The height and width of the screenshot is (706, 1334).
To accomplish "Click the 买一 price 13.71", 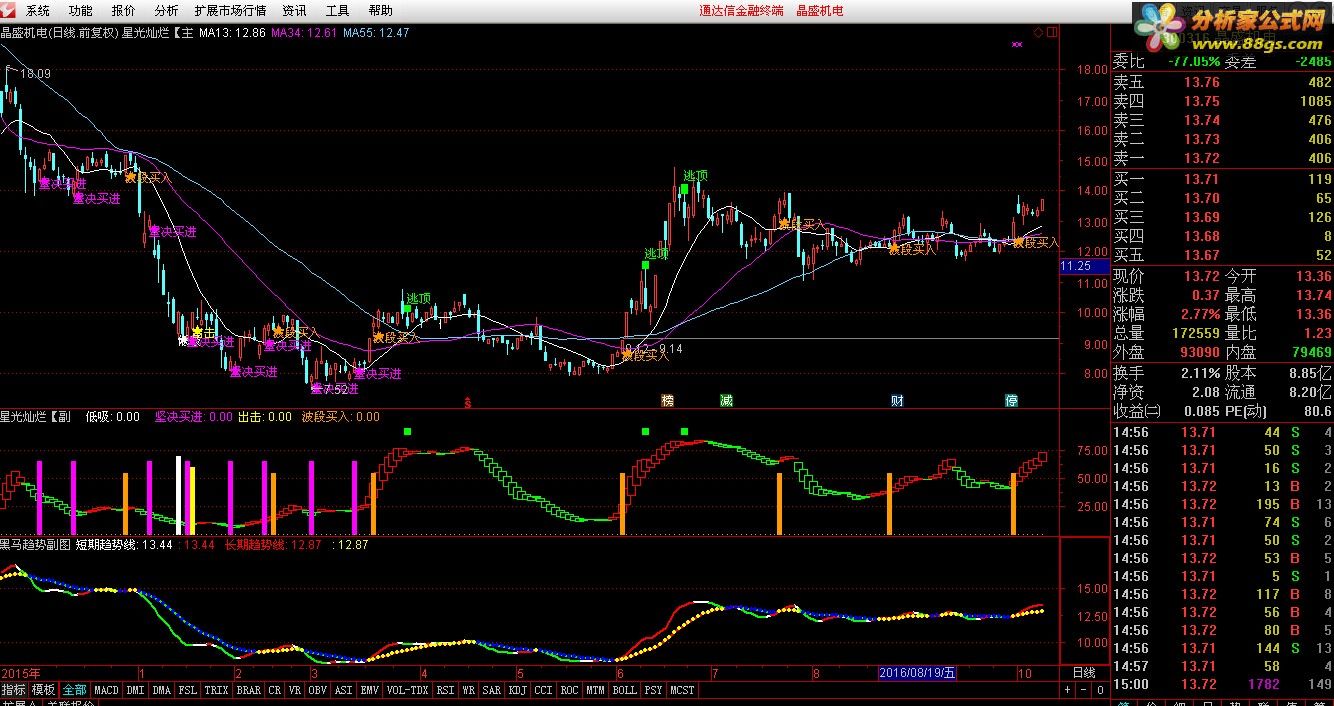I will pyautogui.click(x=1202, y=179).
